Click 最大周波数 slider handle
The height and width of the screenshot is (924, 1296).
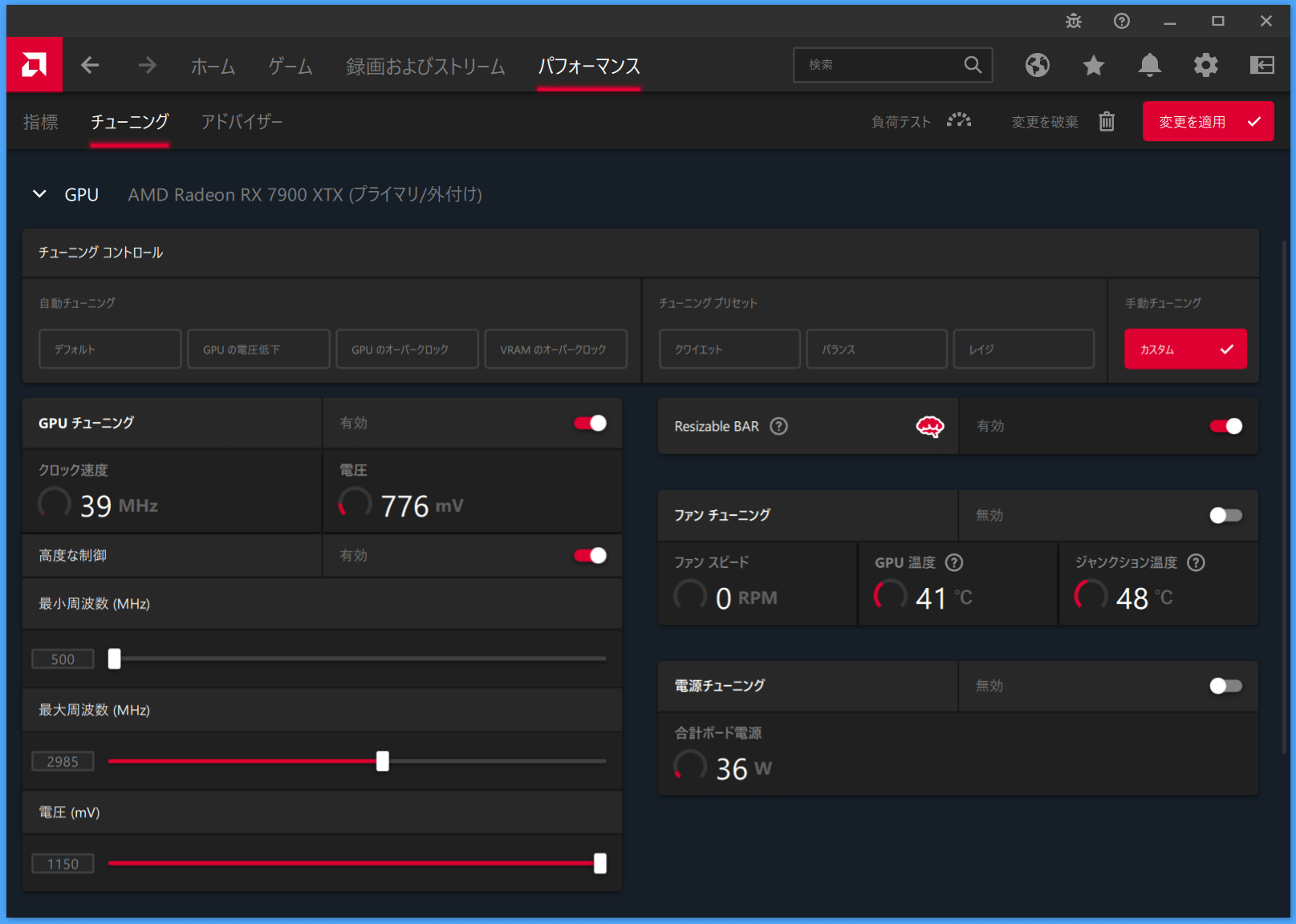pos(383,761)
